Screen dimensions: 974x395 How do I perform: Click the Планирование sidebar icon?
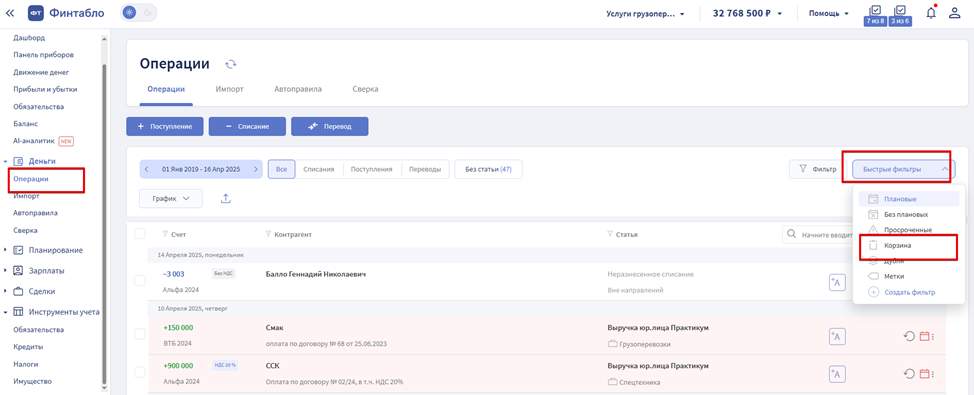[x=18, y=250]
